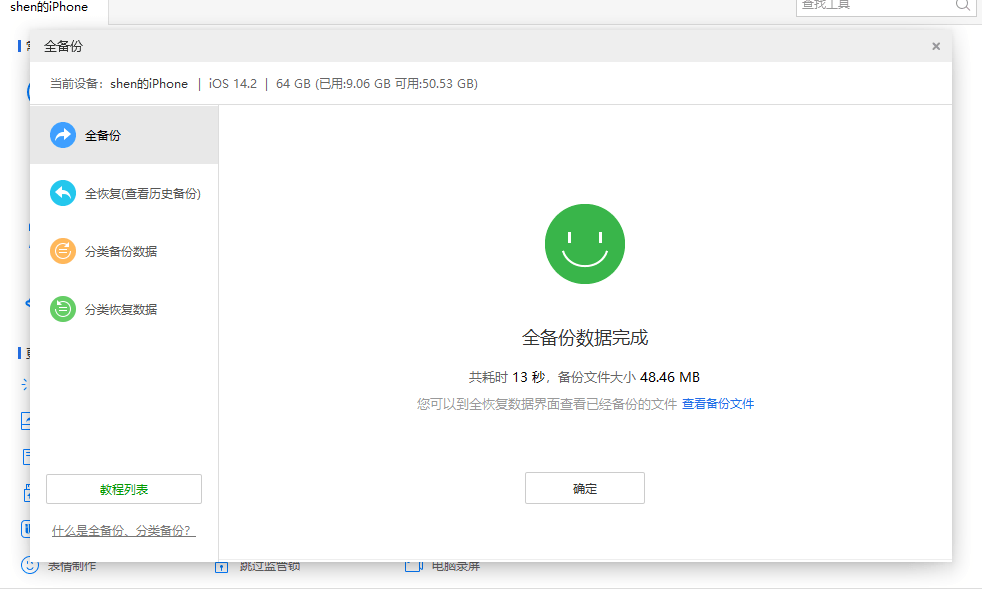The height and width of the screenshot is (592, 982).
Task: Open 电脑录屏 tool icon in background
Action: click(x=413, y=566)
